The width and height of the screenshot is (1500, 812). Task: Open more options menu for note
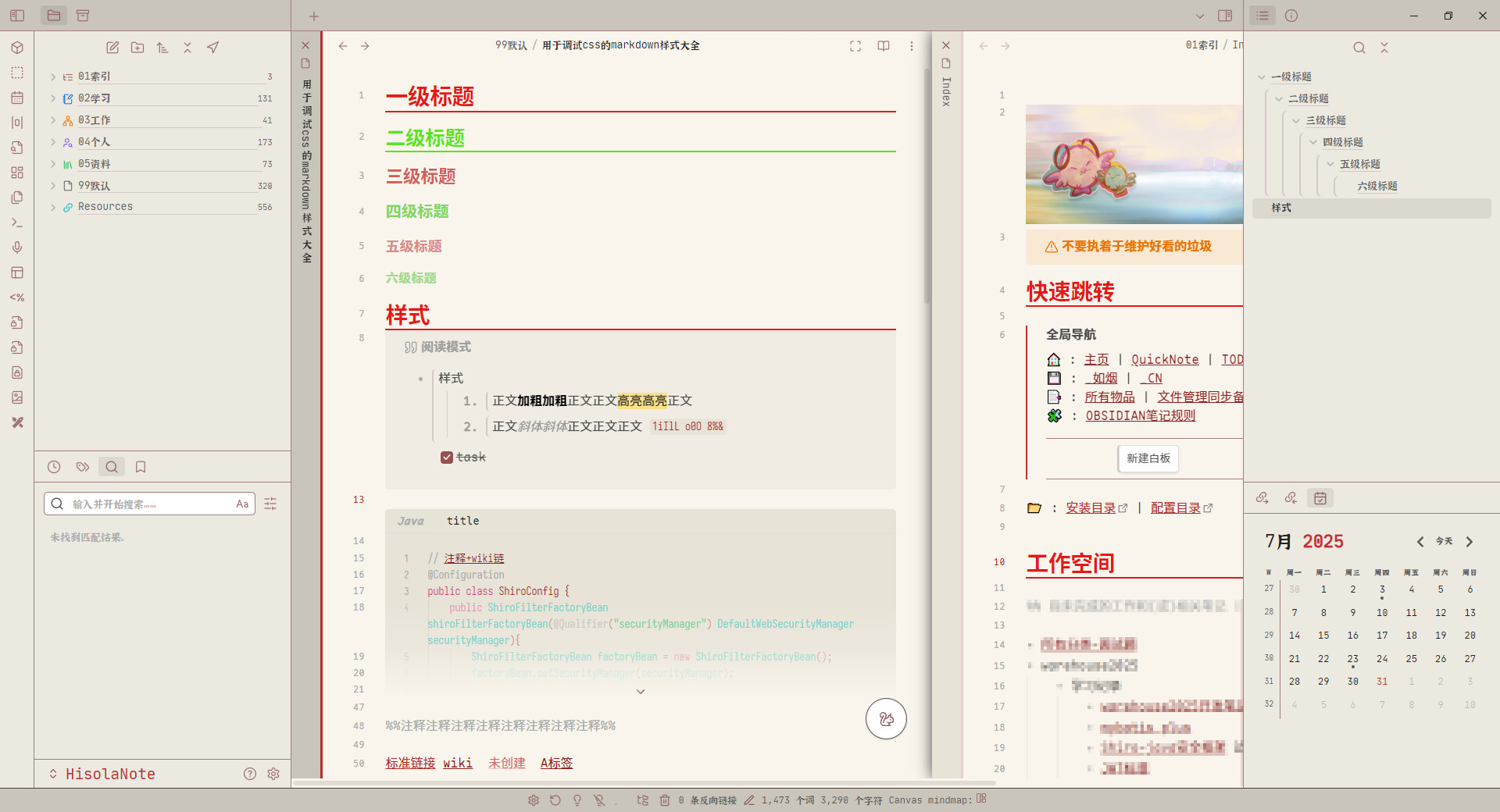(x=912, y=46)
